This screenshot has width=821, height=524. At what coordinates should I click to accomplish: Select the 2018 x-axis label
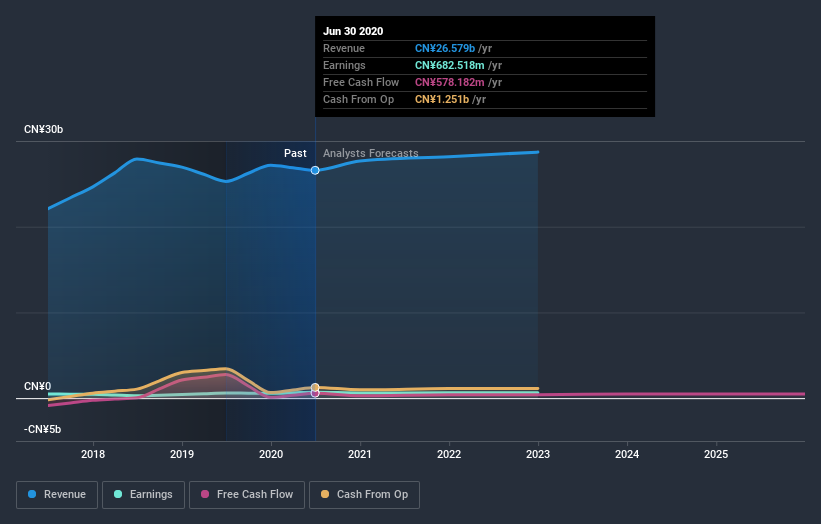click(x=93, y=454)
